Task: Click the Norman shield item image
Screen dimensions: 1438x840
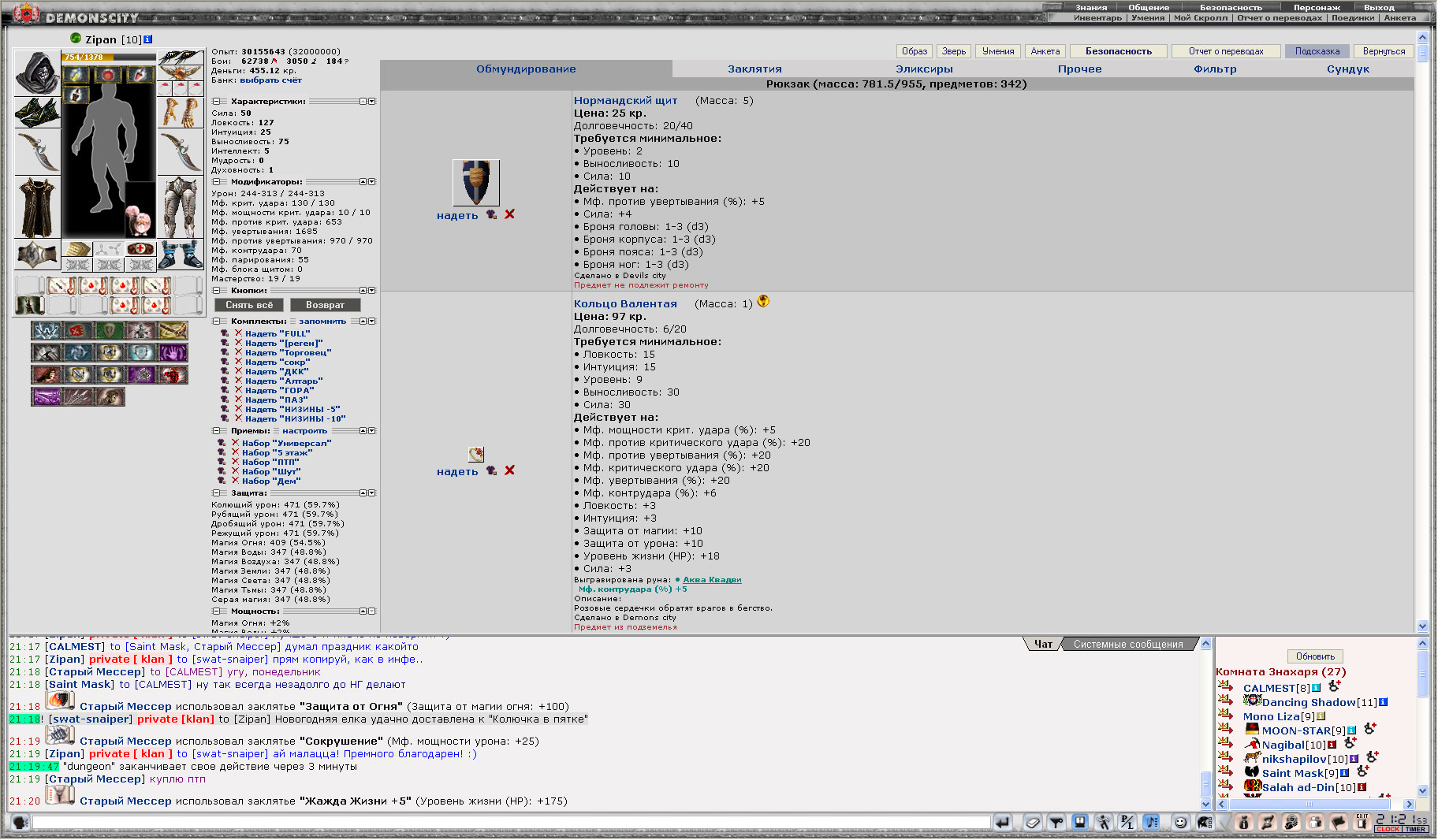Action: click(x=476, y=183)
